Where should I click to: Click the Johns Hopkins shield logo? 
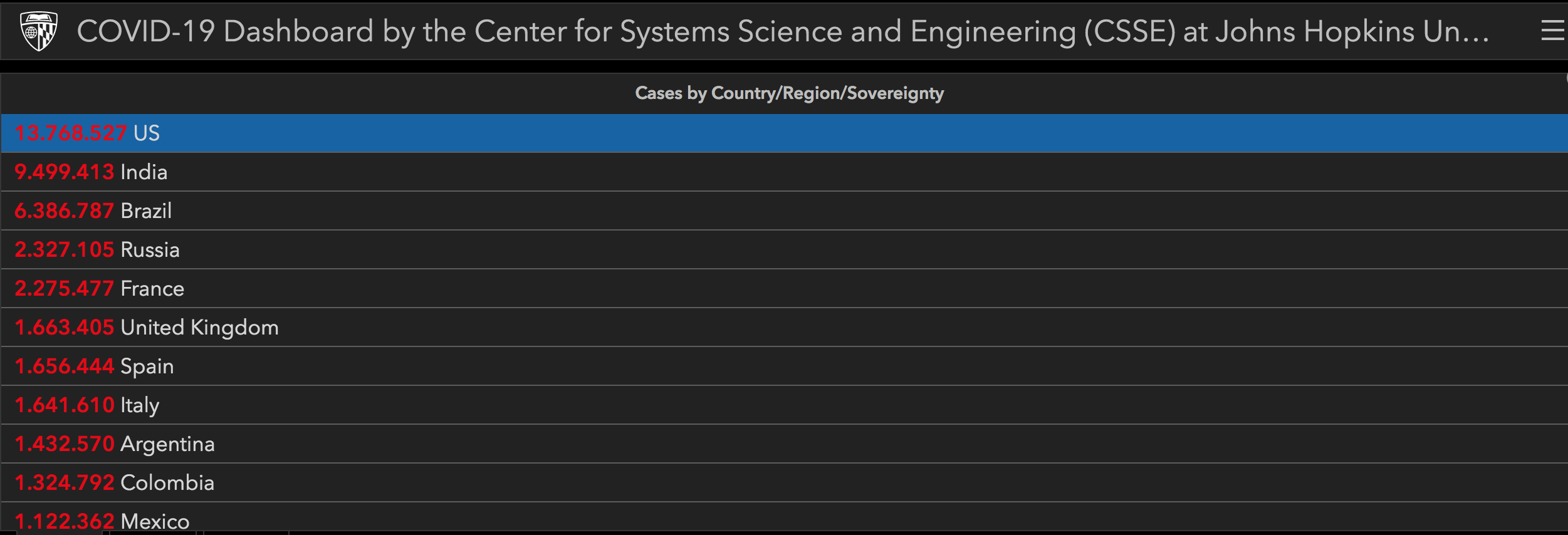39,31
